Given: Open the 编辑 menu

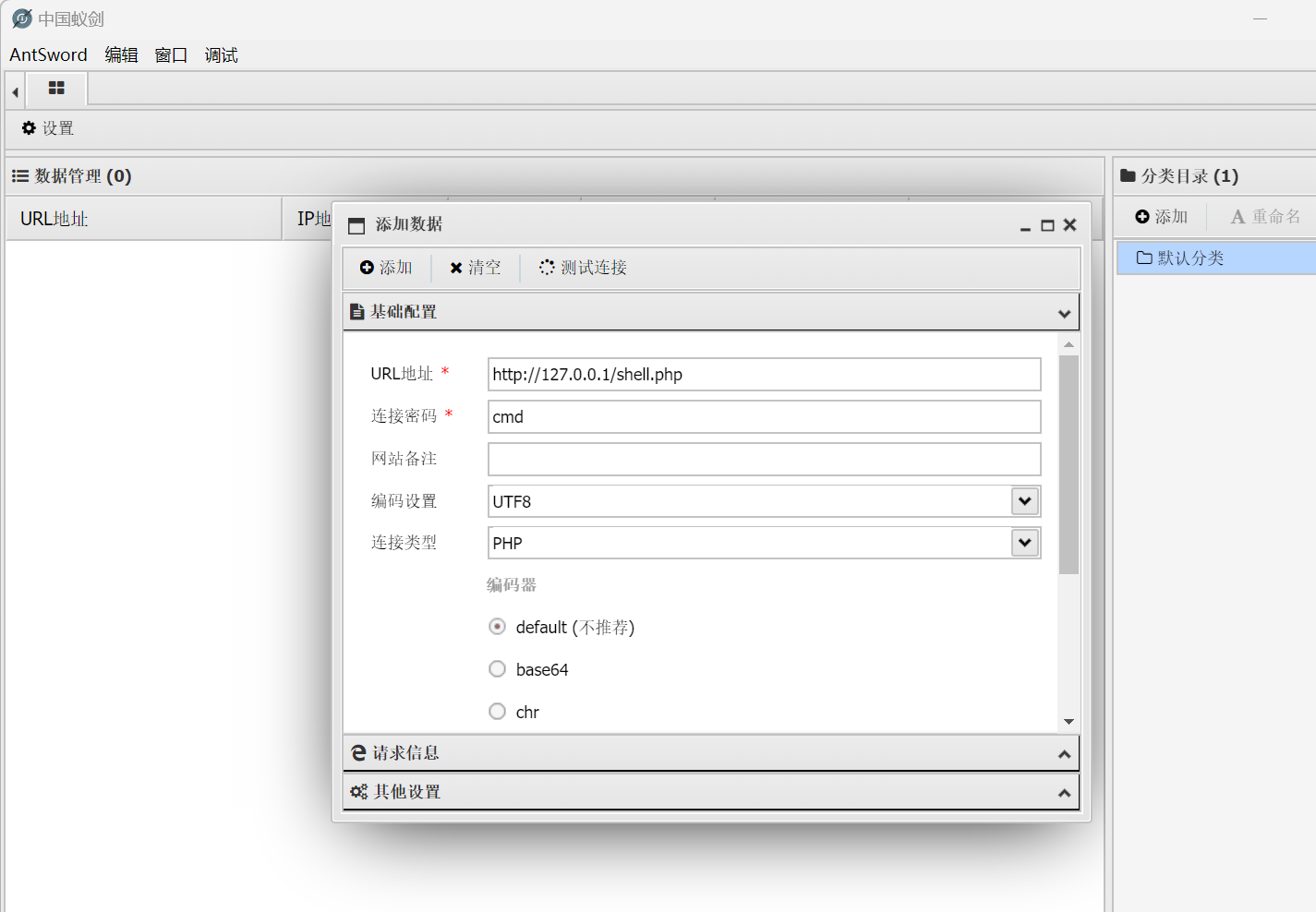Looking at the screenshot, I should tap(121, 55).
